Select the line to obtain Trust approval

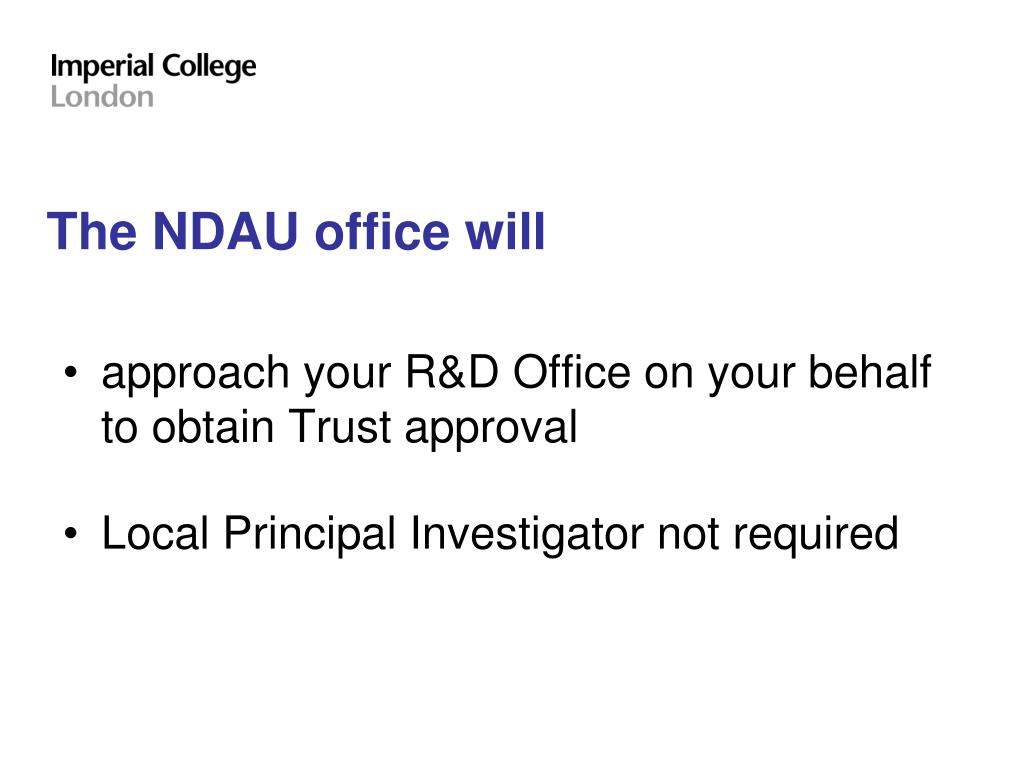tap(339, 428)
